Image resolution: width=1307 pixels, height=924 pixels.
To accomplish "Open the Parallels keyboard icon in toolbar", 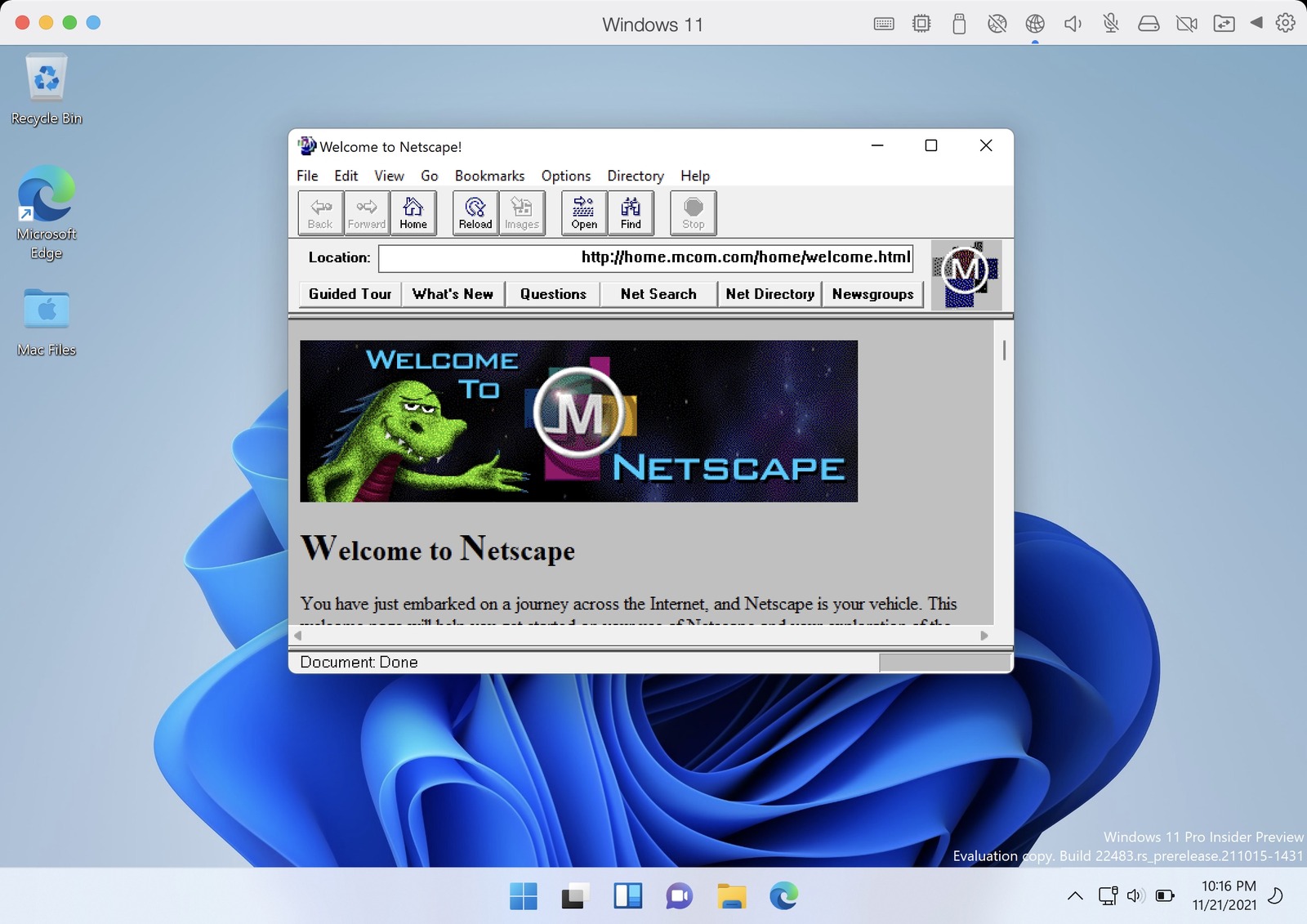I will [x=884, y=24].
